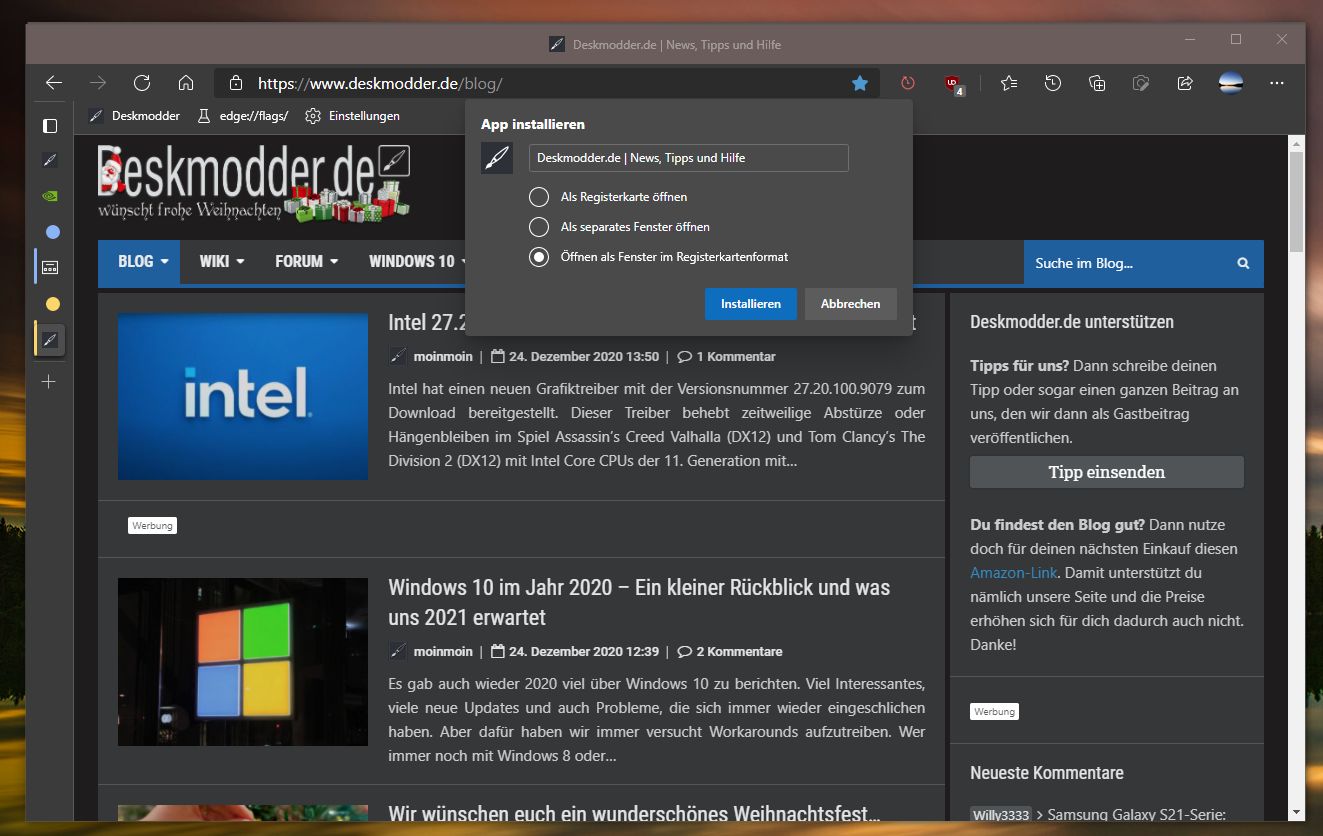The image size is (1323, 836).
Task: Open the Intel logo article thumbnail
Action: [x=243, y=397]
